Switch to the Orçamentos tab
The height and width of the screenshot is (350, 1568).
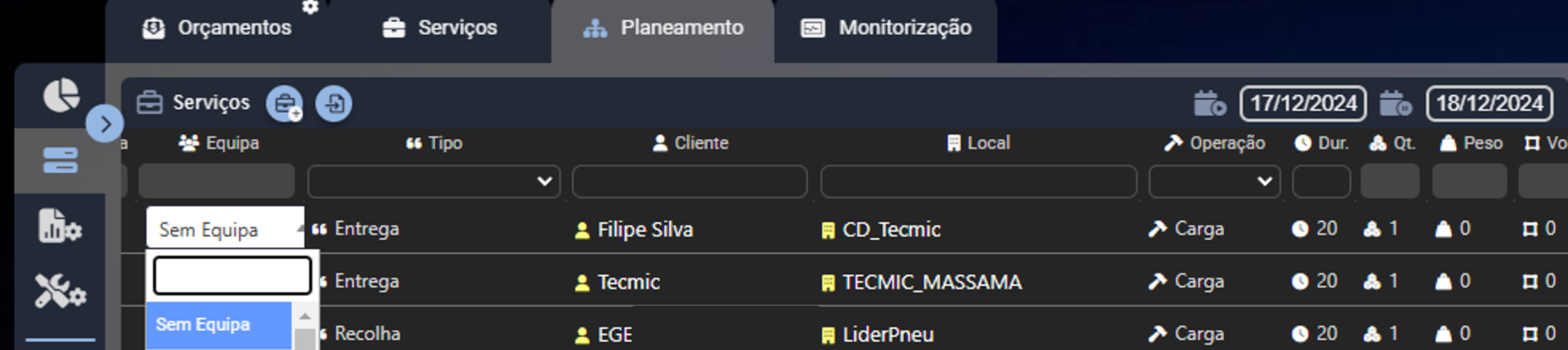click(217, 28)
